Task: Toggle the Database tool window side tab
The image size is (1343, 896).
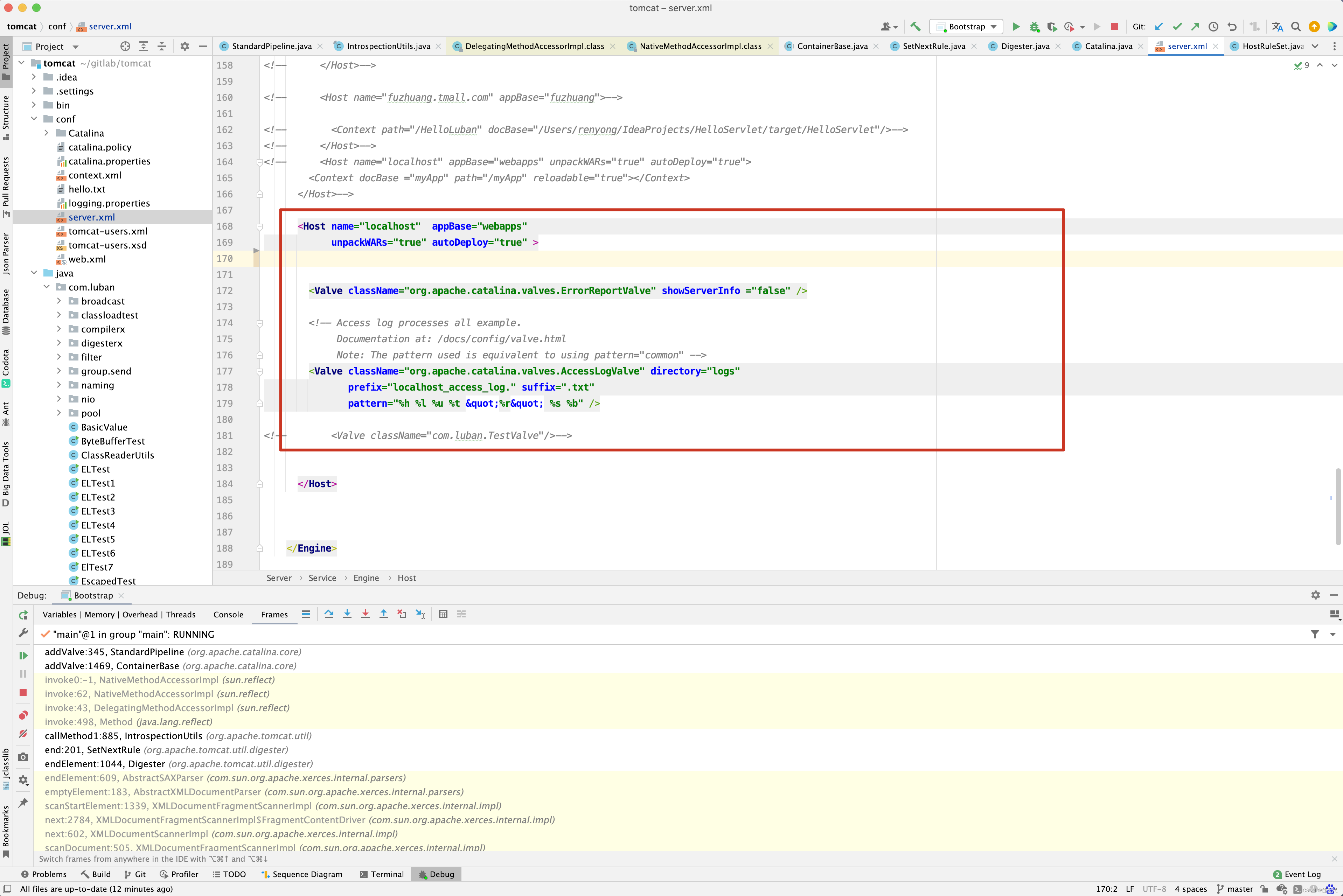Action: point(6,312)
